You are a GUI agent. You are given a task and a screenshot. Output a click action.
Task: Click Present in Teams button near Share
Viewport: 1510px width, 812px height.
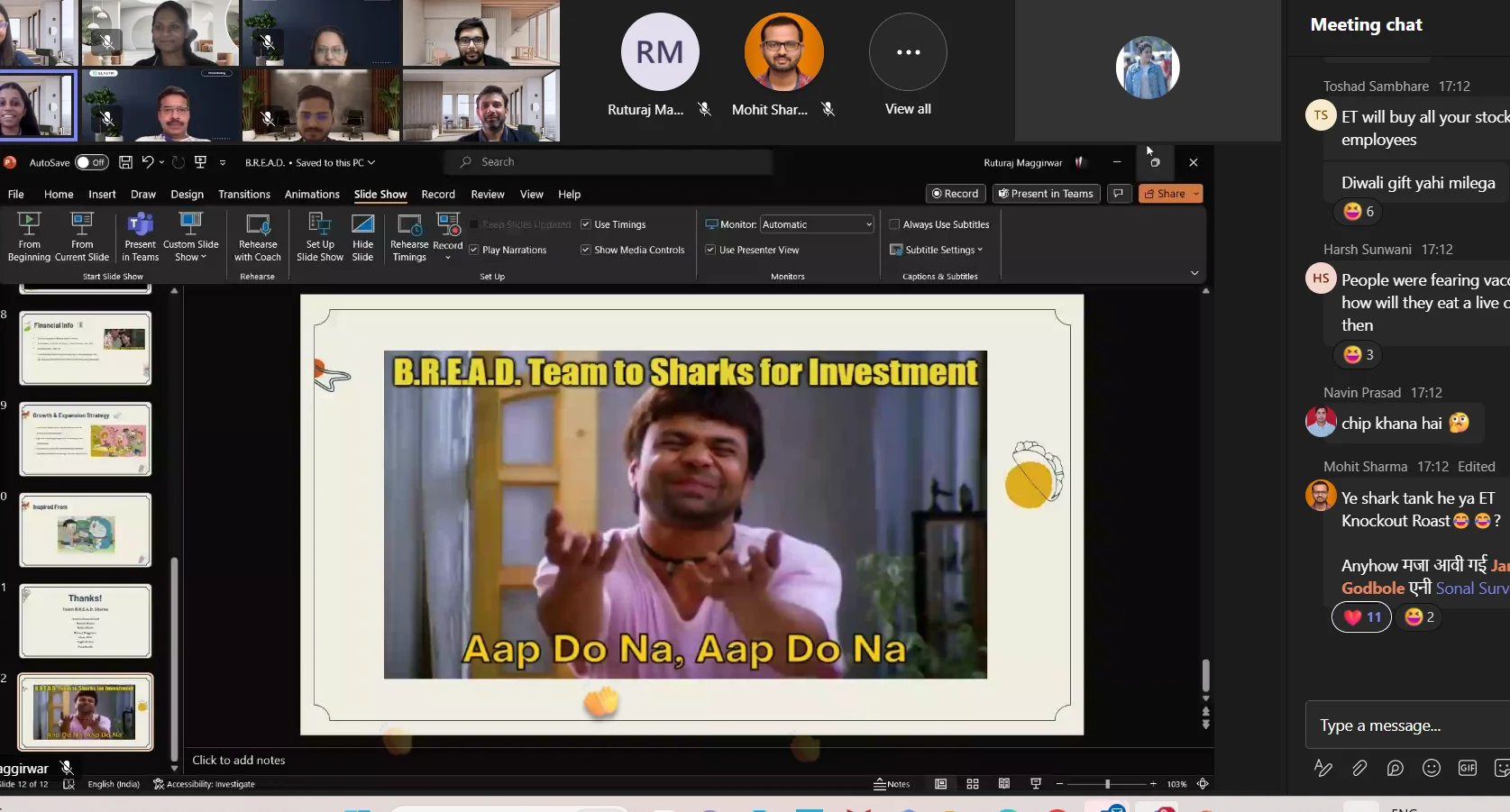tap(1046, 194)
